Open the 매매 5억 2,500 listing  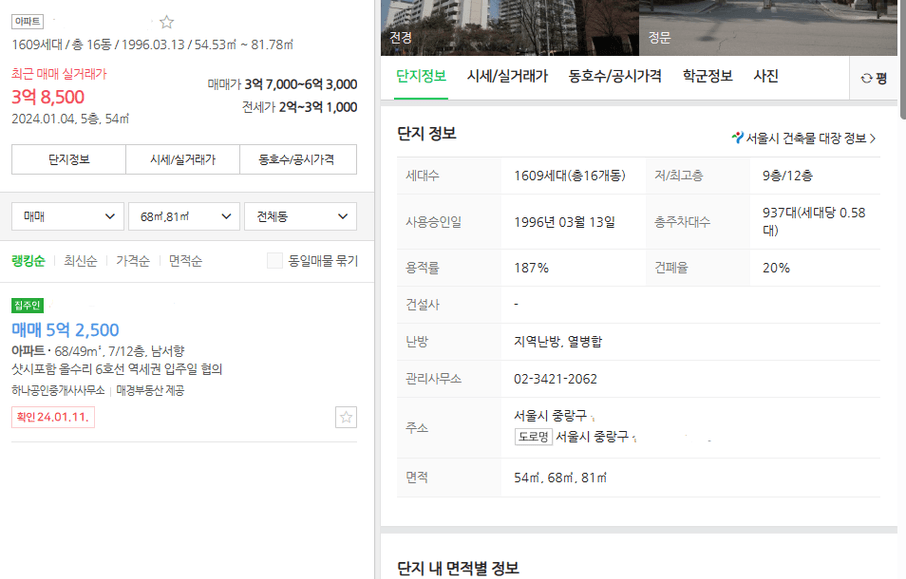point(65,330)
